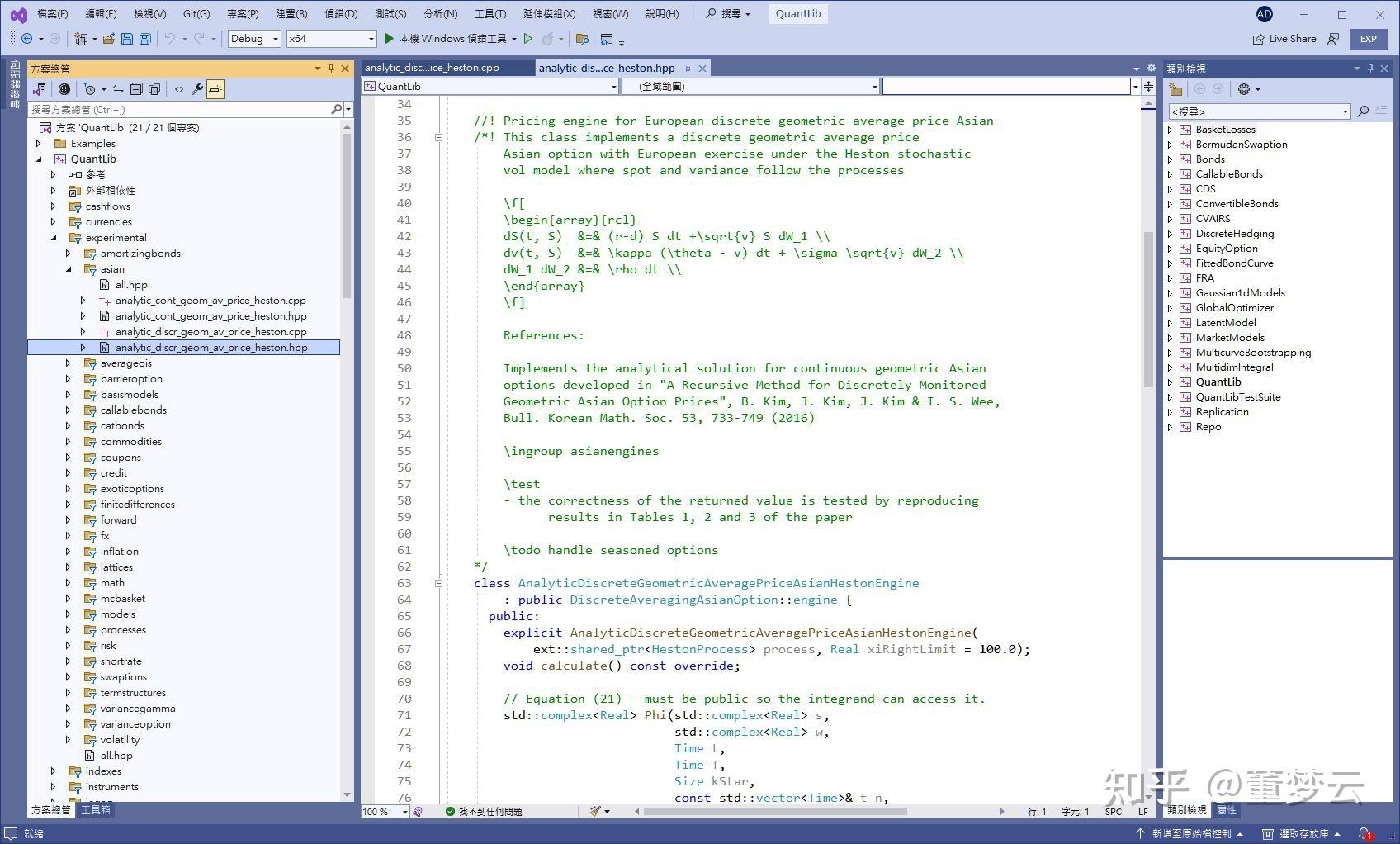1400x844 pixels.
Task: Click the Open File folder icon
Action: pyautogui.click(x=108, y=39)
